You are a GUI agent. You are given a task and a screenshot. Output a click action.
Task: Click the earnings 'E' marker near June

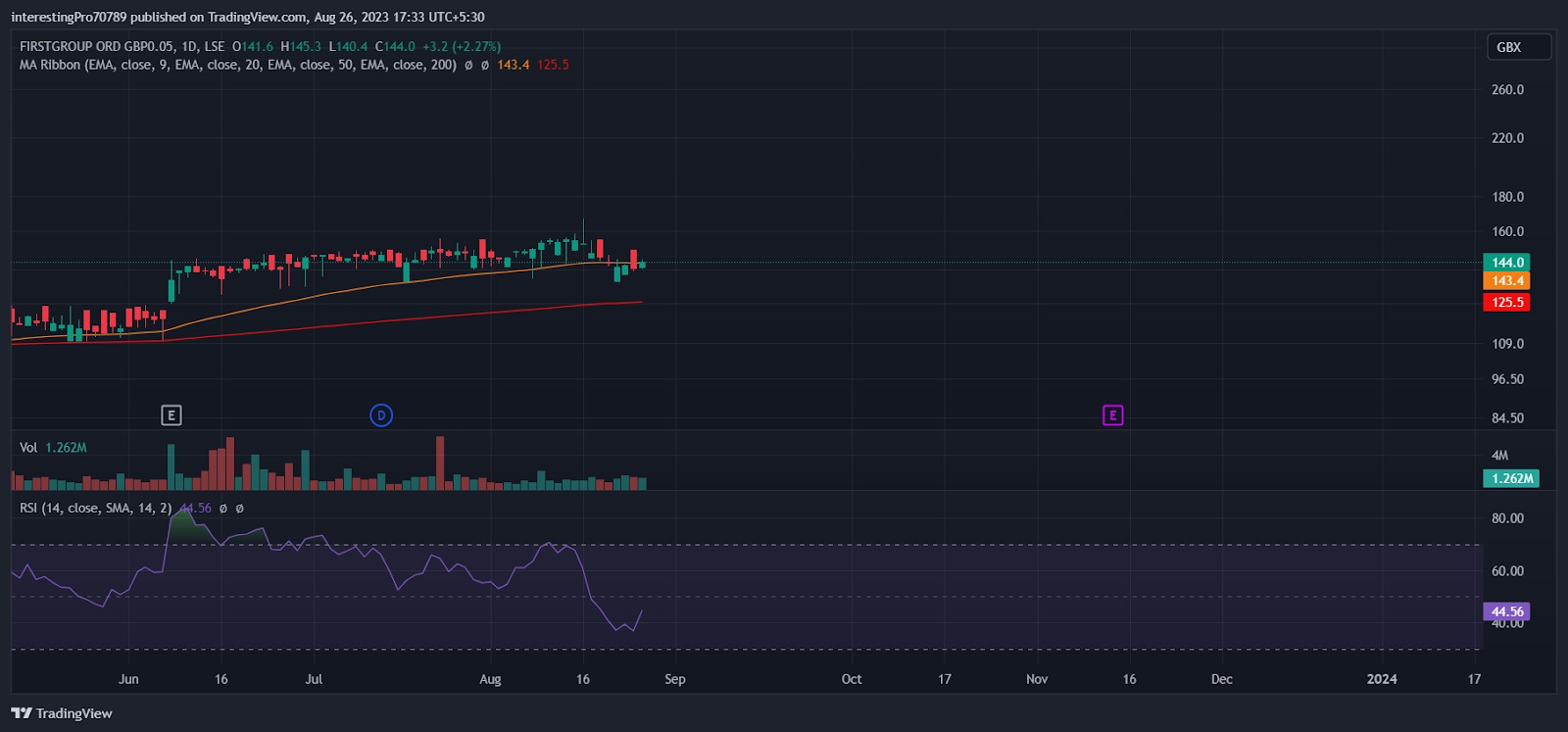coord(171,415)
